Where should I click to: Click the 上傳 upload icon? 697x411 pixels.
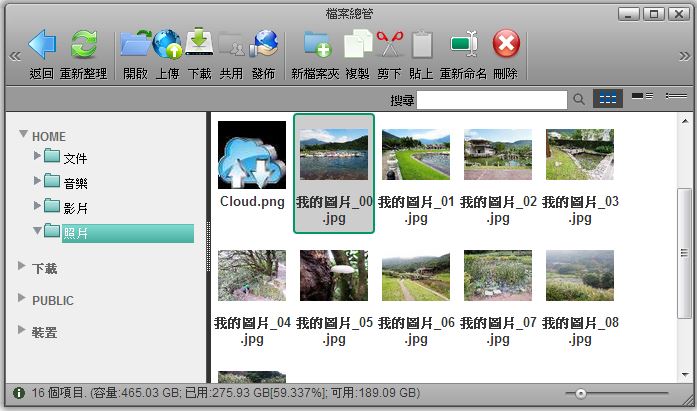(x=168, y=45)
